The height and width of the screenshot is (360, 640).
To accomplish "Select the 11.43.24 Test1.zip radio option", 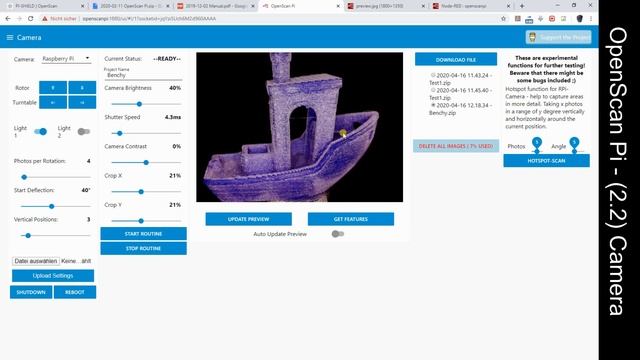I will [433, 75].
